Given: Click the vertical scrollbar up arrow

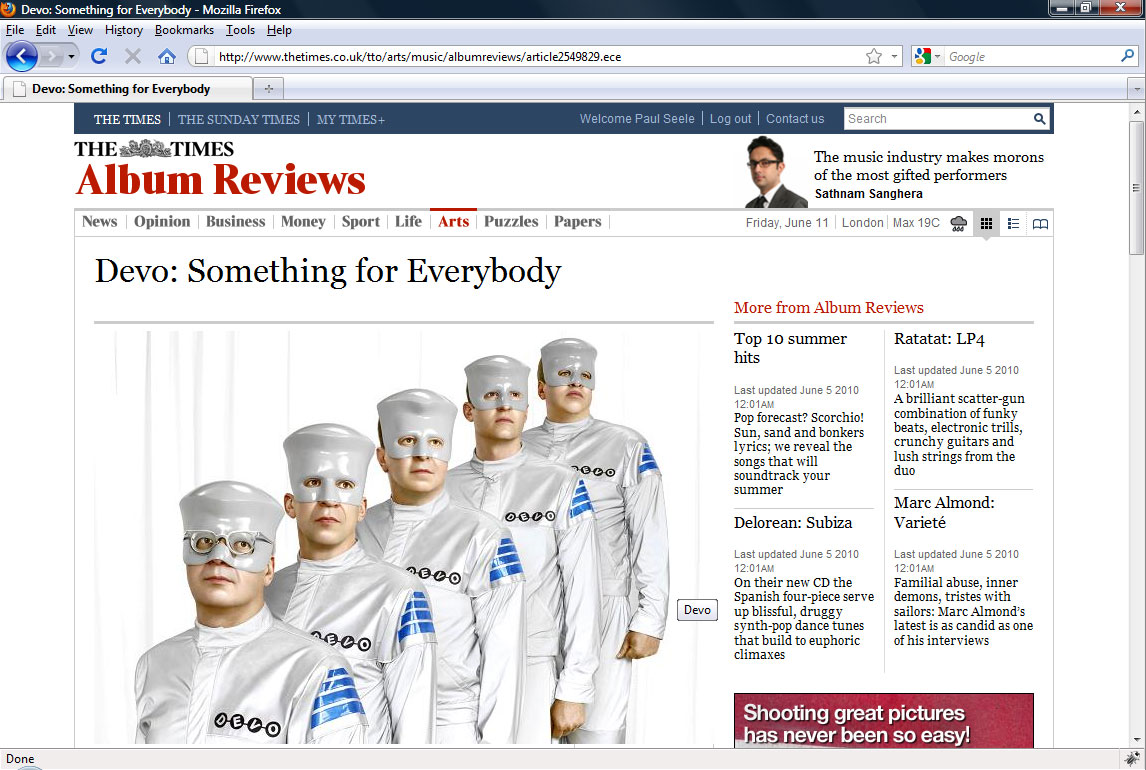Looking at the screenshot, I should tap(1136, 112).
